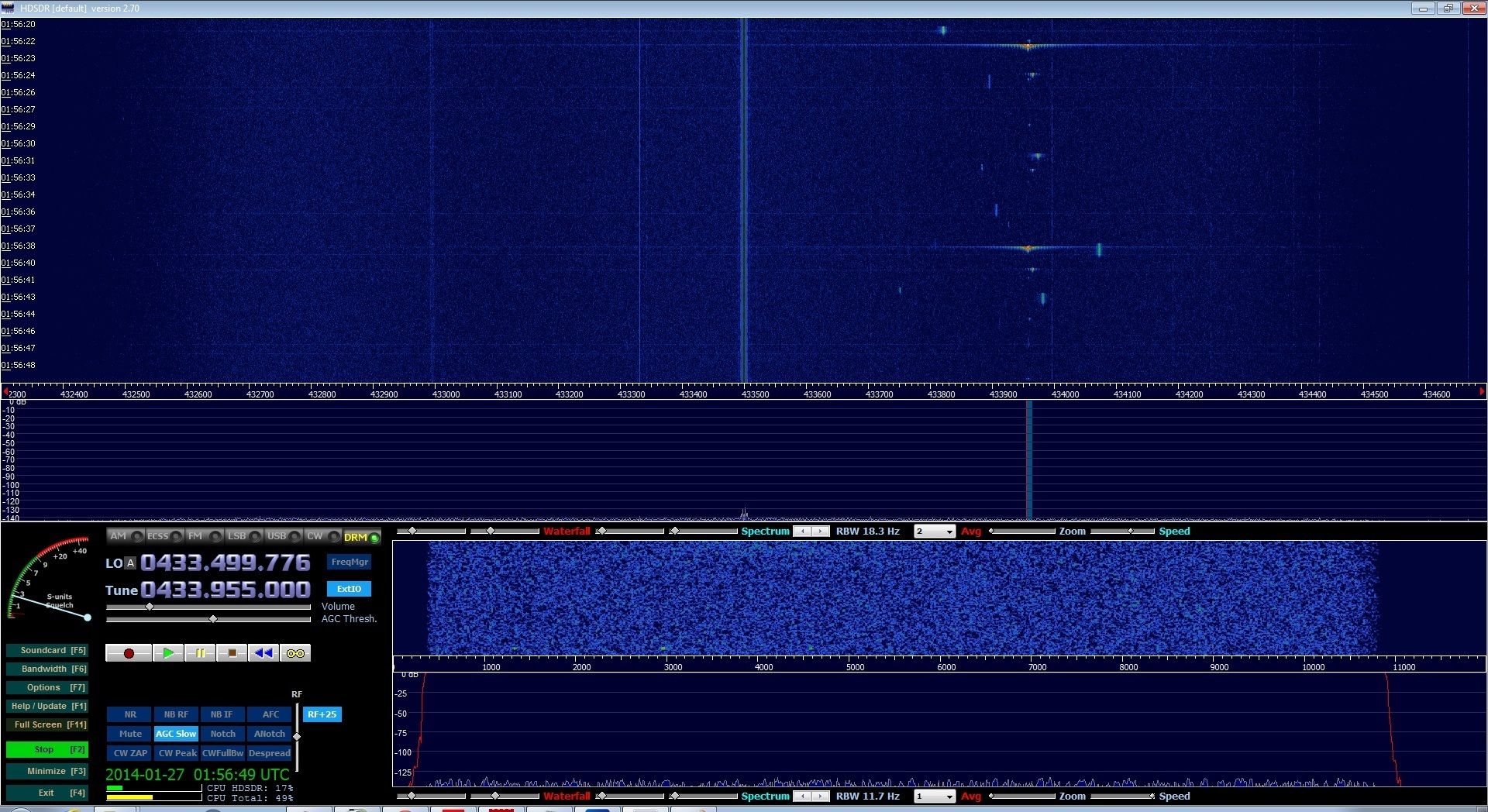Click the restore window button in the title bar
This screenshot has width=1488, height=812.
[x=1448, y=9]
